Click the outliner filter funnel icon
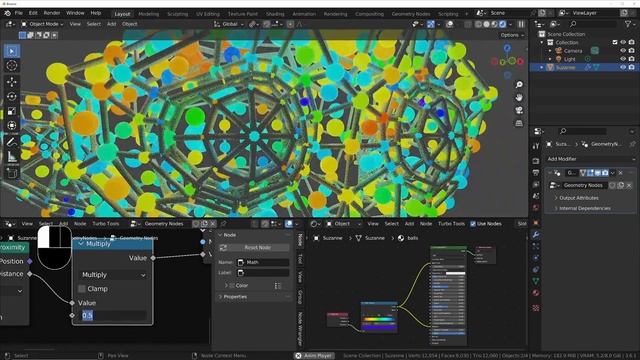This screenshot has width=640, height=360. (628, 24)
